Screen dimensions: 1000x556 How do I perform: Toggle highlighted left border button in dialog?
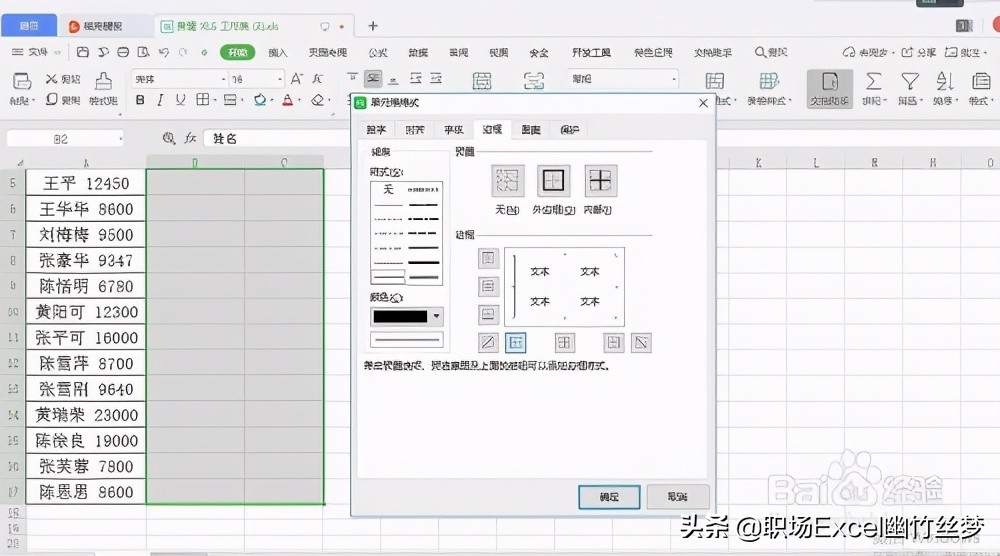(515, 343)
